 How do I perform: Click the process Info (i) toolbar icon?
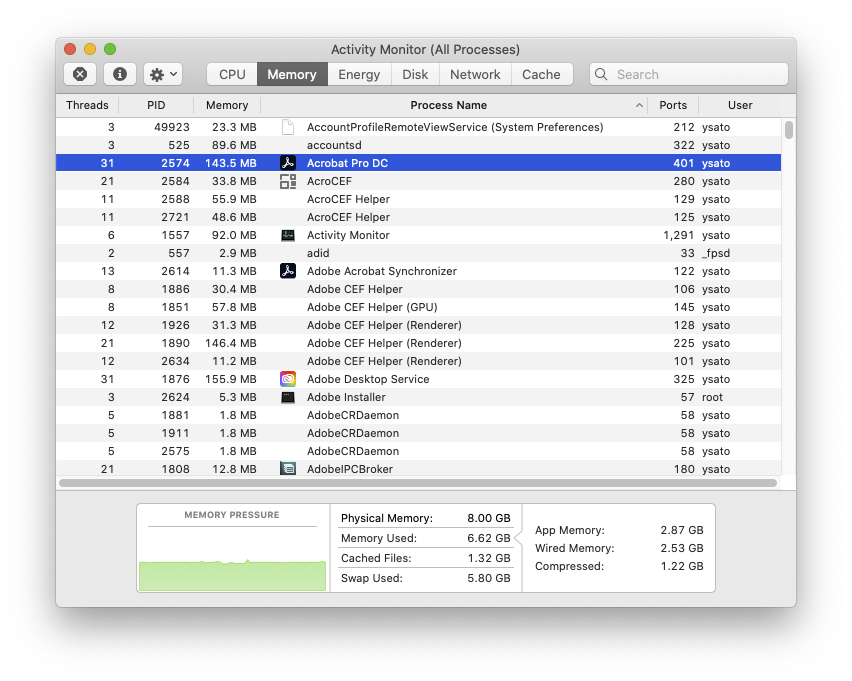[120, 74]
